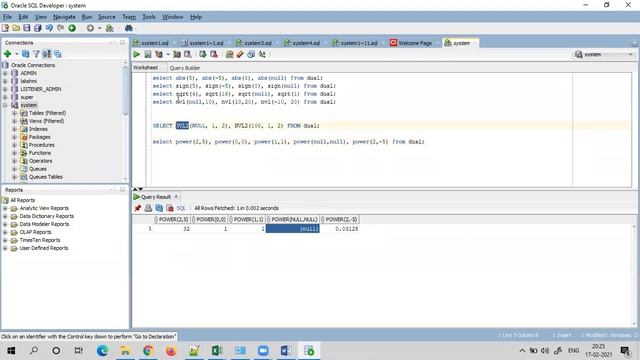Open the Windows Start menu
640x360 pixels.
(x=11, y=351)
